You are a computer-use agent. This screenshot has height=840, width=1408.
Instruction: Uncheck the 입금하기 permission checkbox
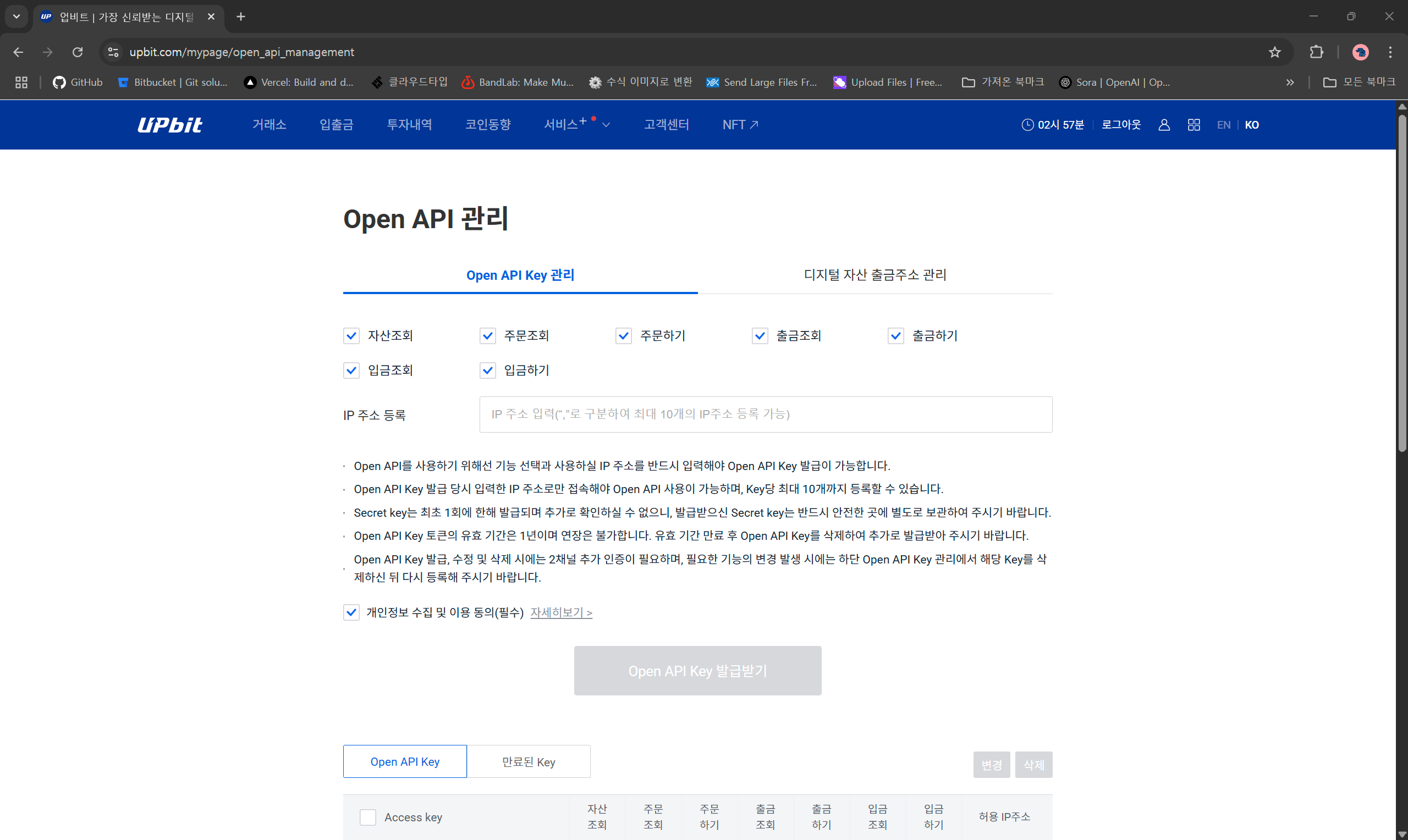[x=487, y=370]
